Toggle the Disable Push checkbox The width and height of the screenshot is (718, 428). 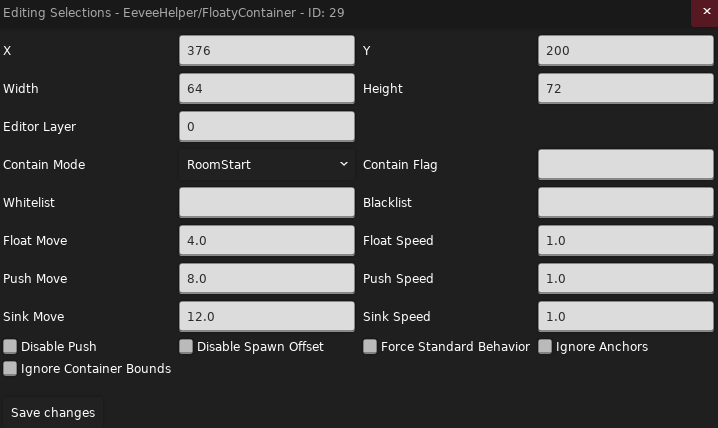click(x=10, y=347)
